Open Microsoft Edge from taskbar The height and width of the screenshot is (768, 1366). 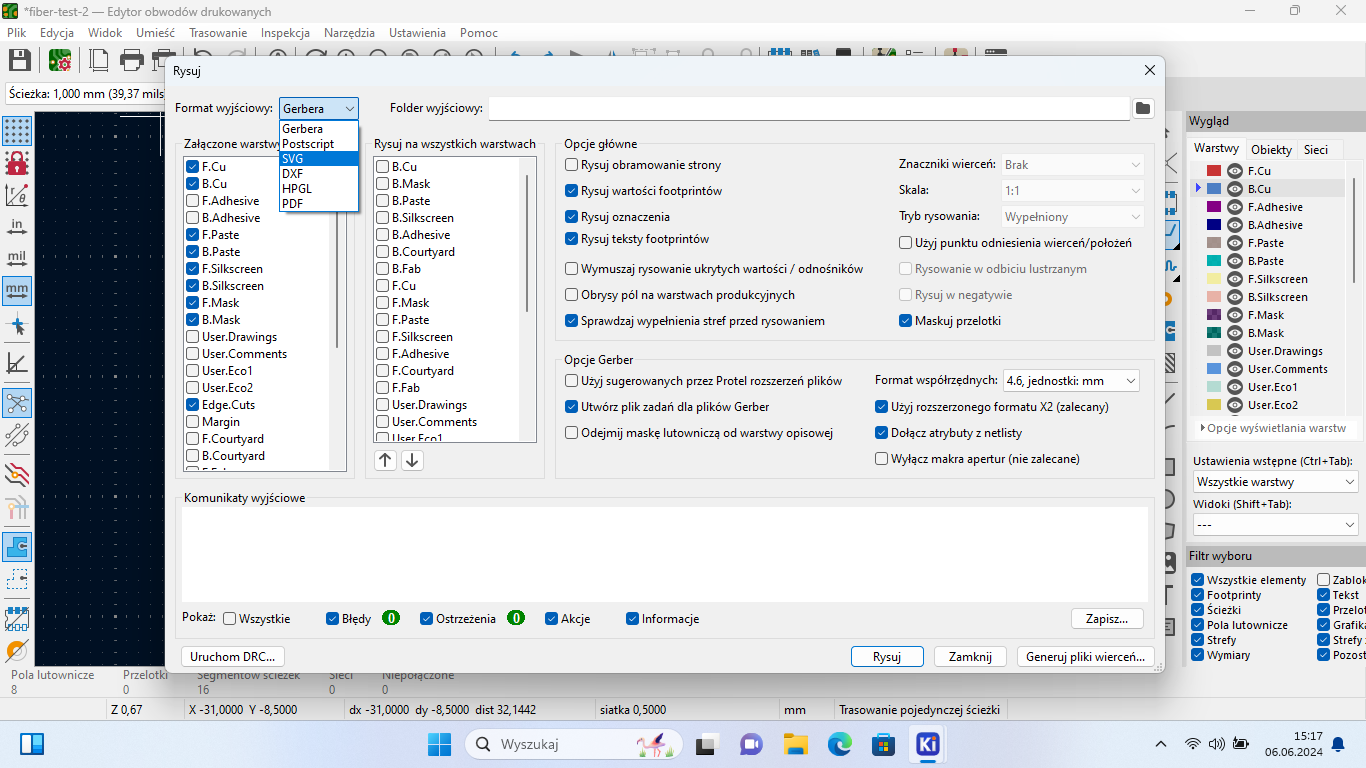pos(839,744)
